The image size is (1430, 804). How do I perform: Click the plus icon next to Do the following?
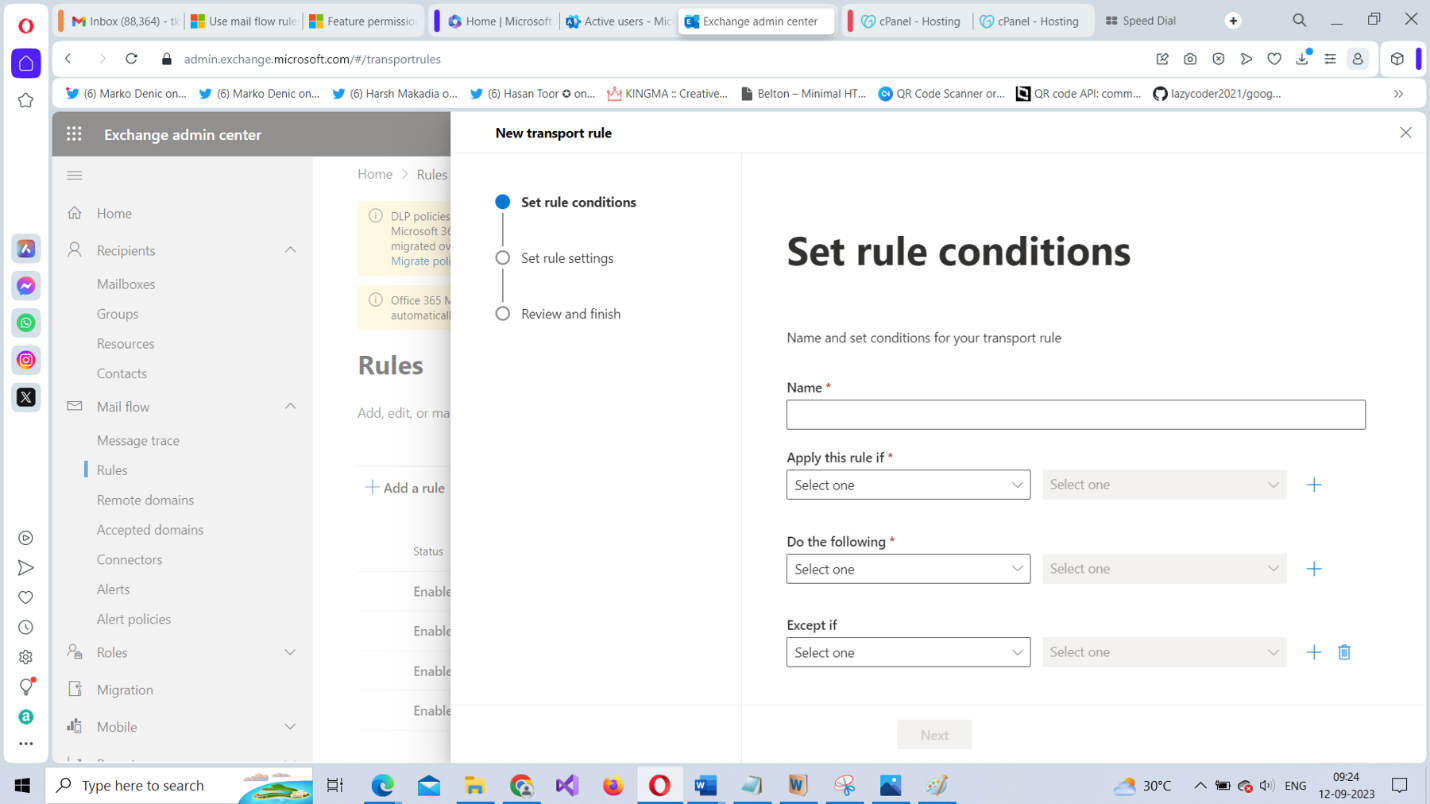click(1314, 569)
